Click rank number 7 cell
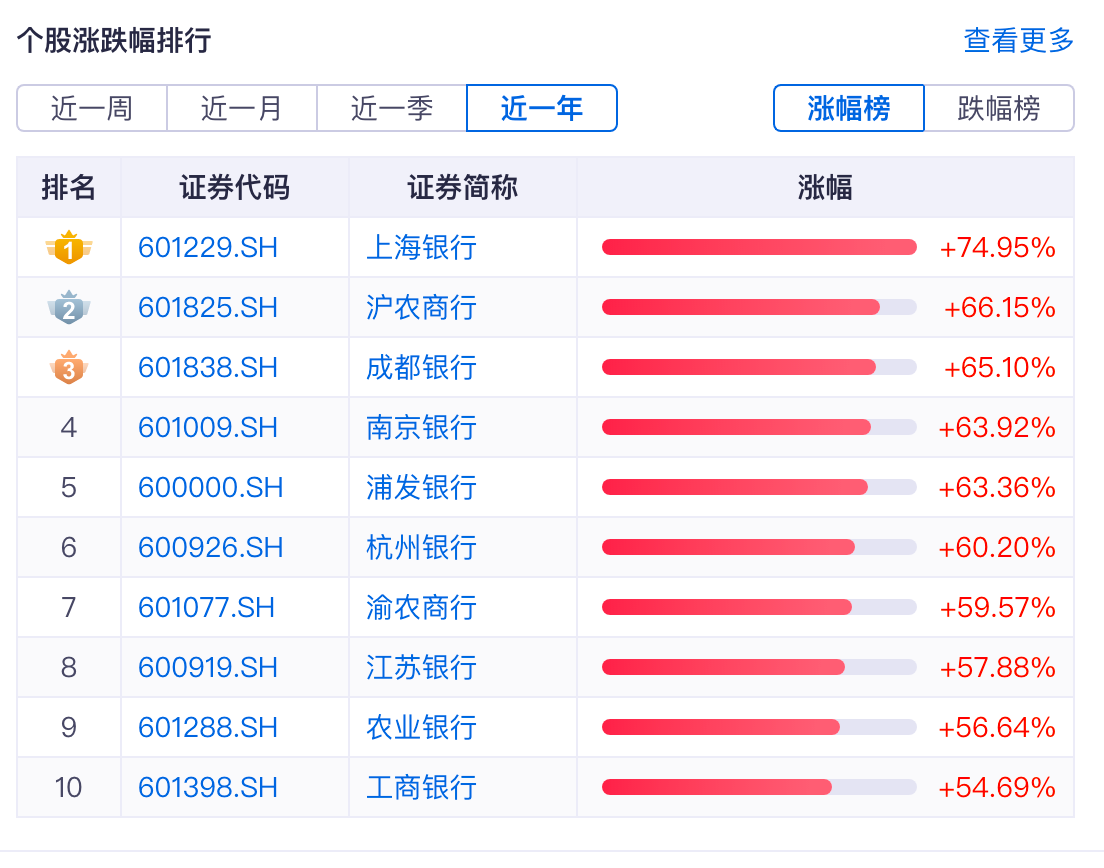 (x=68, y=608)
